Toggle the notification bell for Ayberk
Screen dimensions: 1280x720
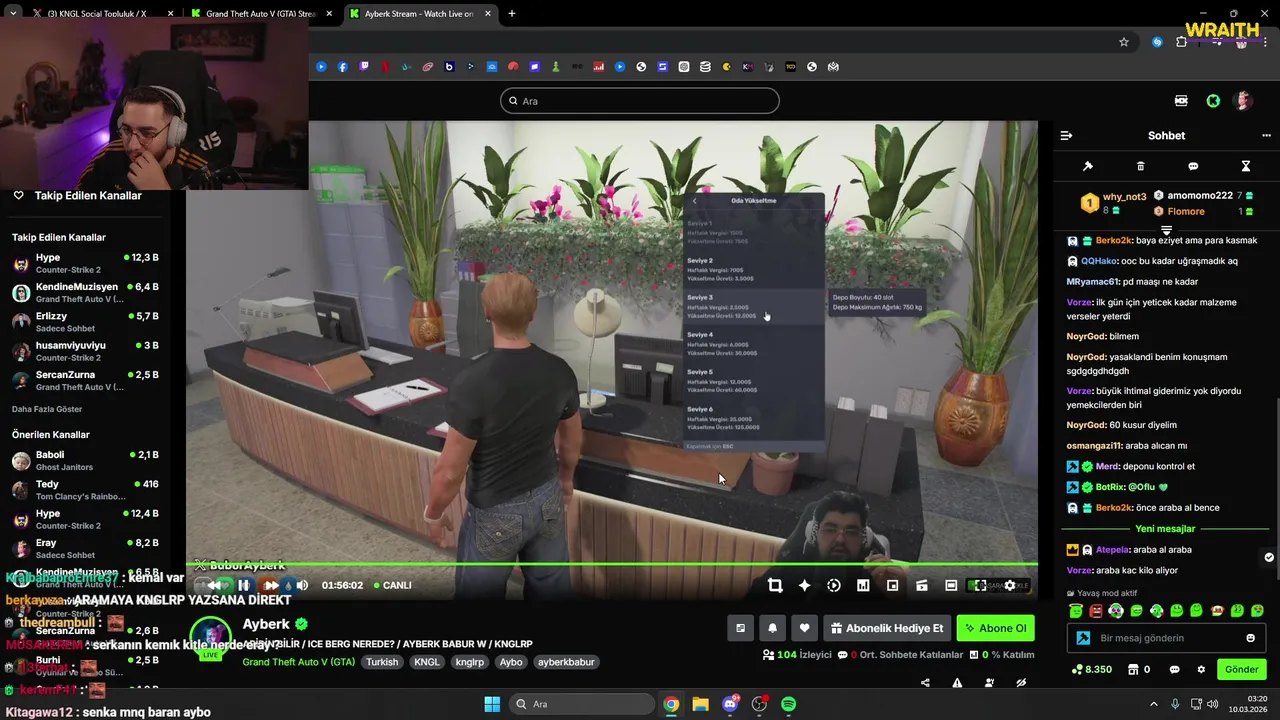(772, 628)
